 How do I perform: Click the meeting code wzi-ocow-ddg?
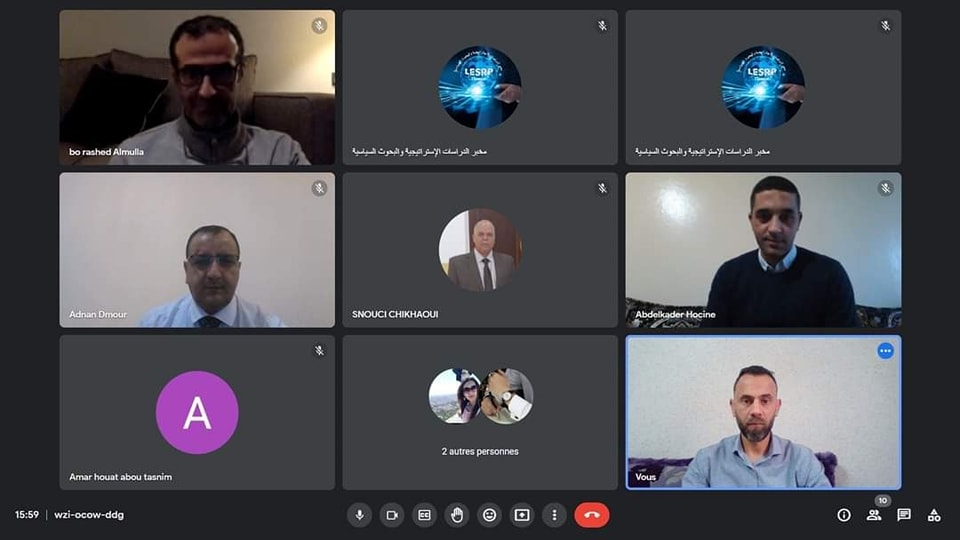[89, 515]
